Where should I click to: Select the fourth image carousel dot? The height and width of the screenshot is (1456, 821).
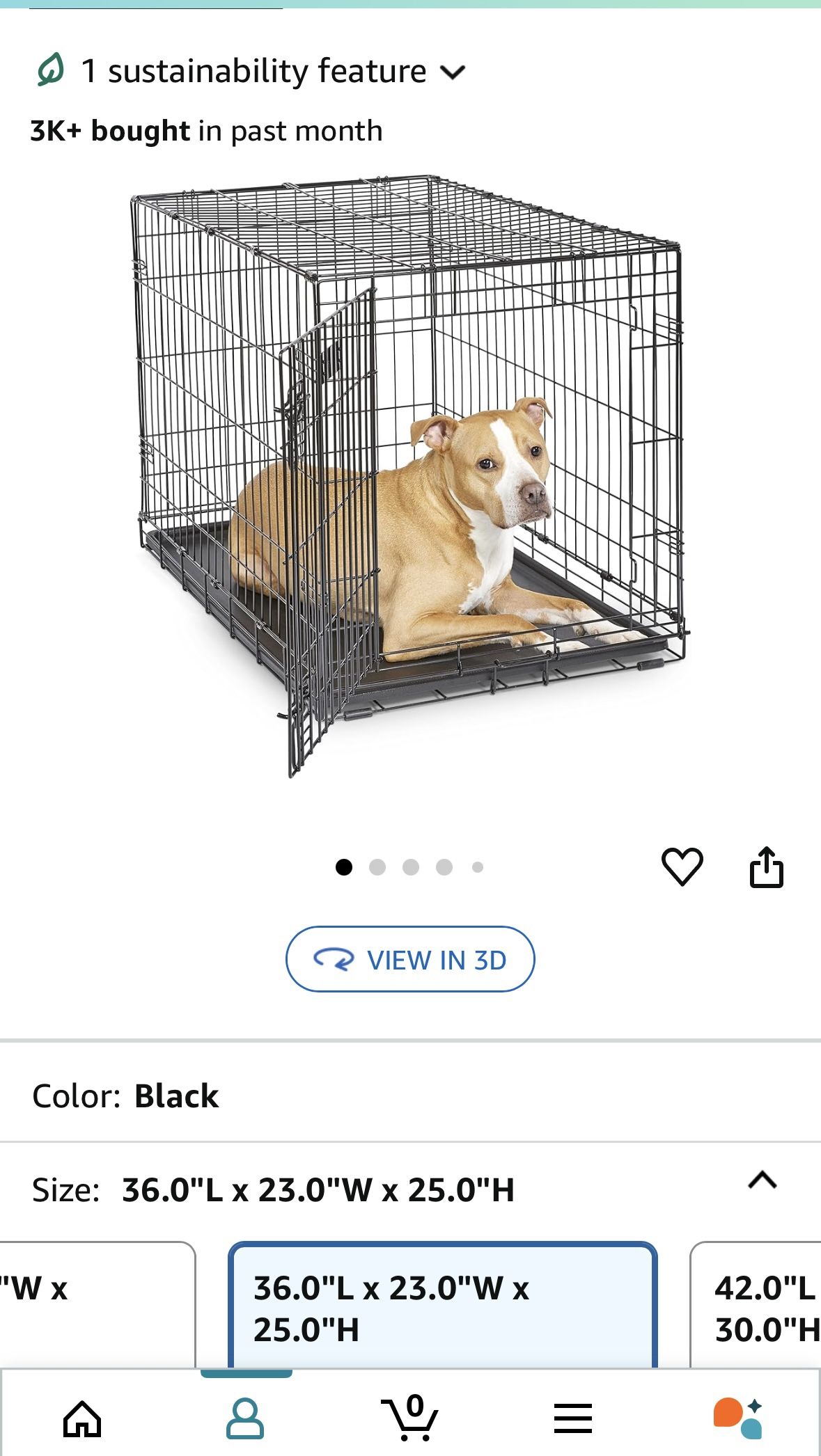pos(444,867)
